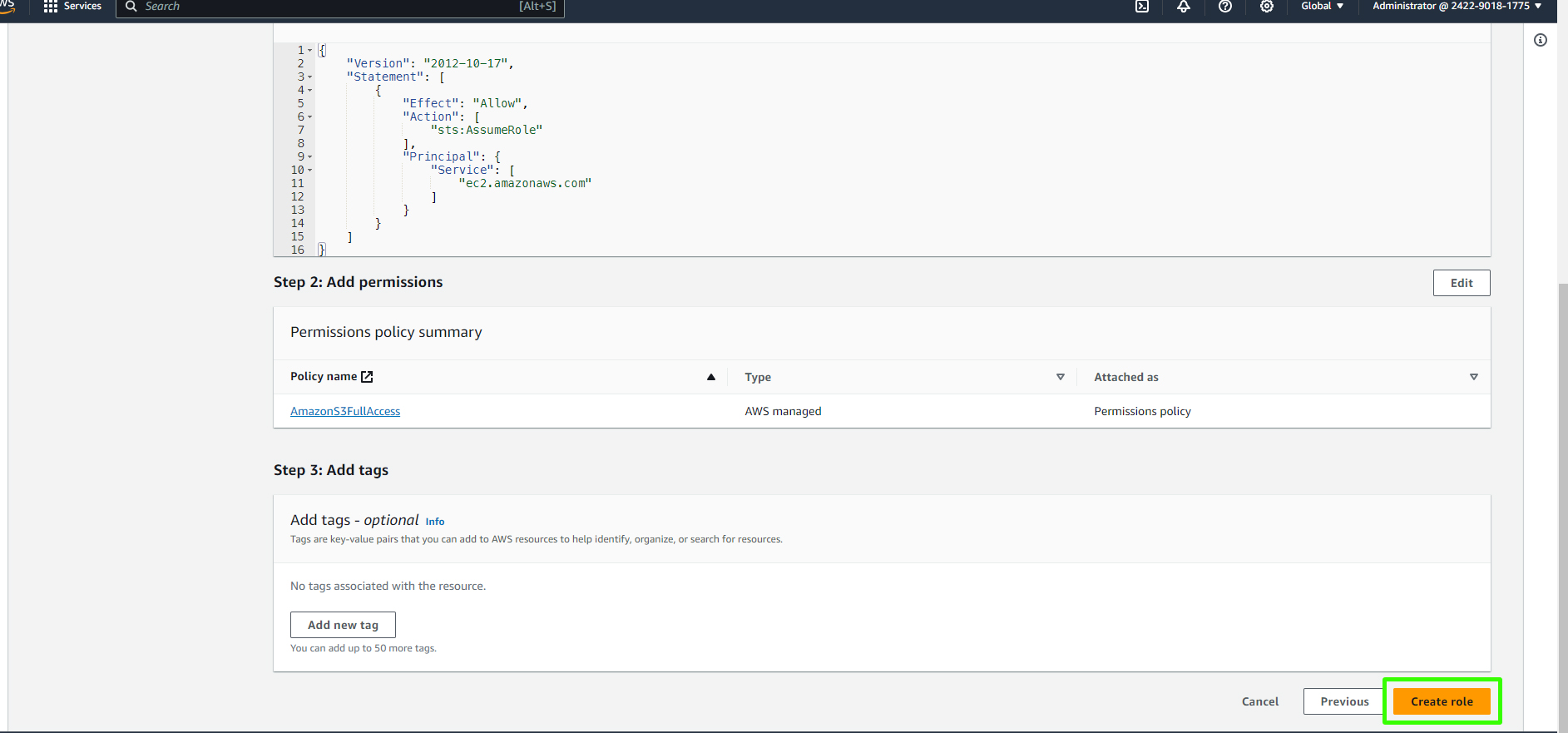This screenshot has height=733, width=1568.
Task: Click the Previous button
Action: [x=1344, y=701]
